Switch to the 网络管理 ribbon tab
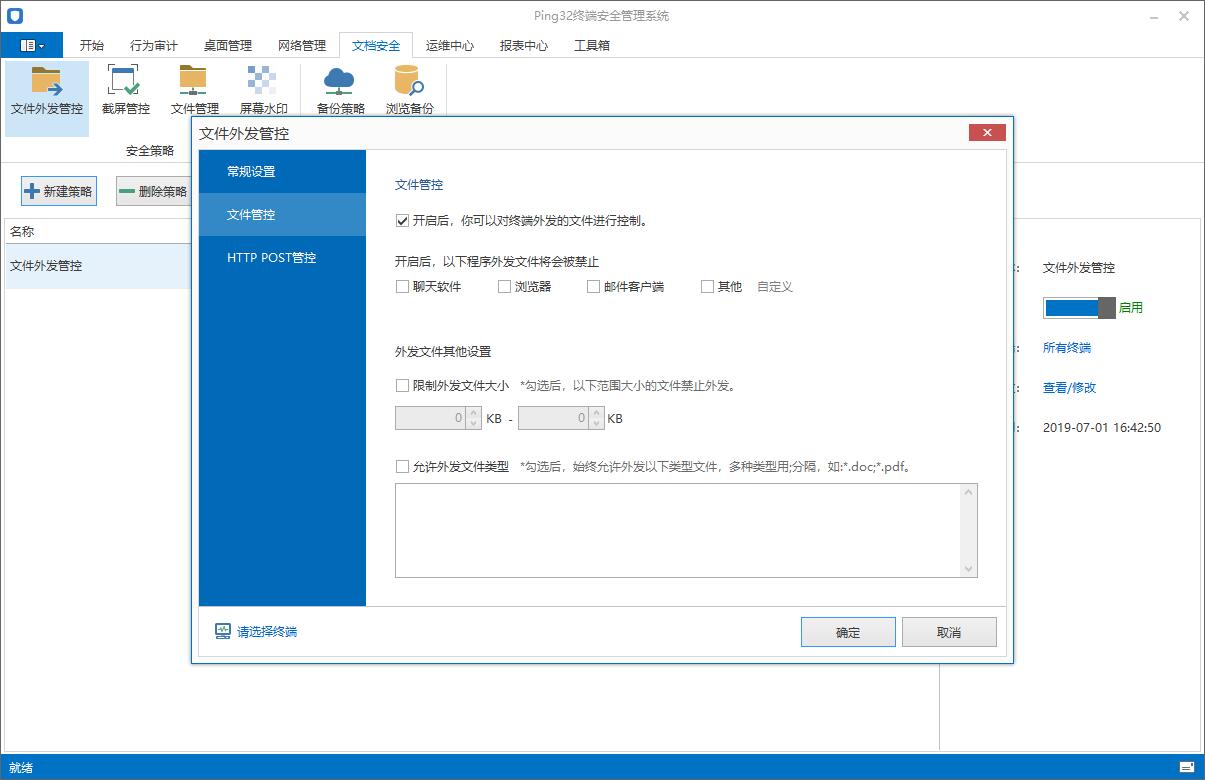 (x=302, y=45)
